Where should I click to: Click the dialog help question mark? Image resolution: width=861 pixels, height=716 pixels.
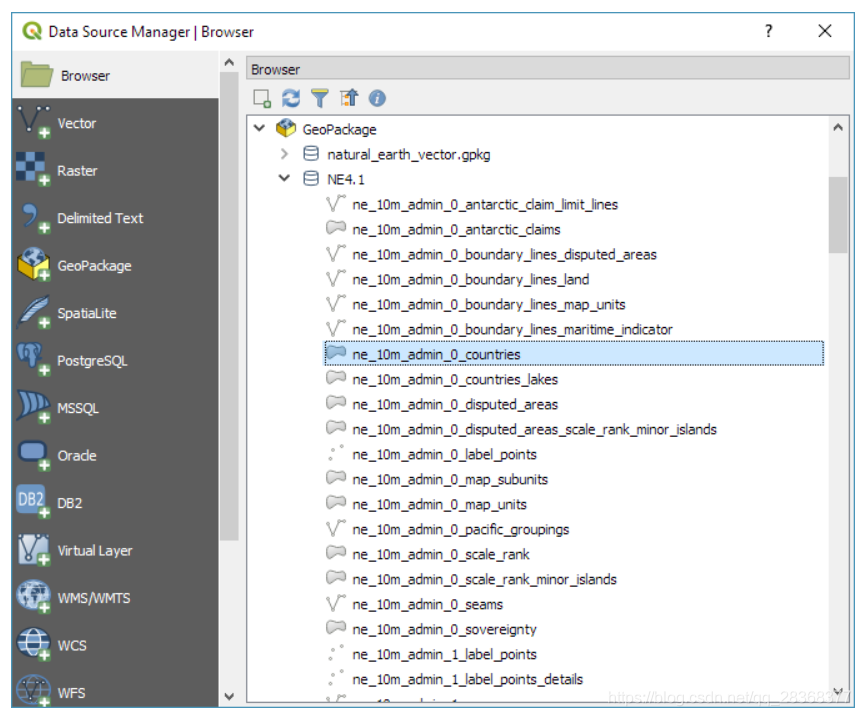[x=769, y=31]
